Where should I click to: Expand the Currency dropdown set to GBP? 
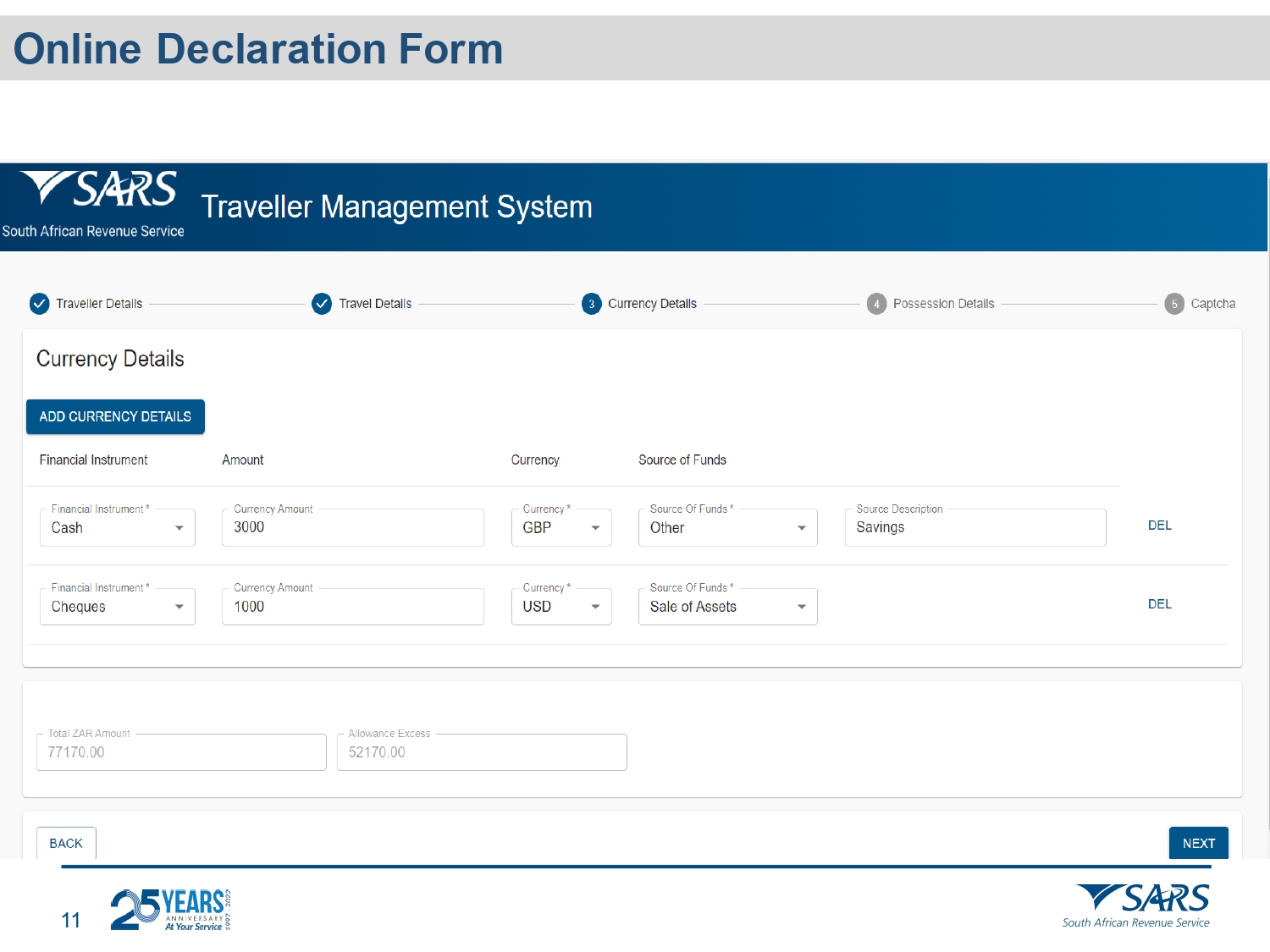click(561, 528)
